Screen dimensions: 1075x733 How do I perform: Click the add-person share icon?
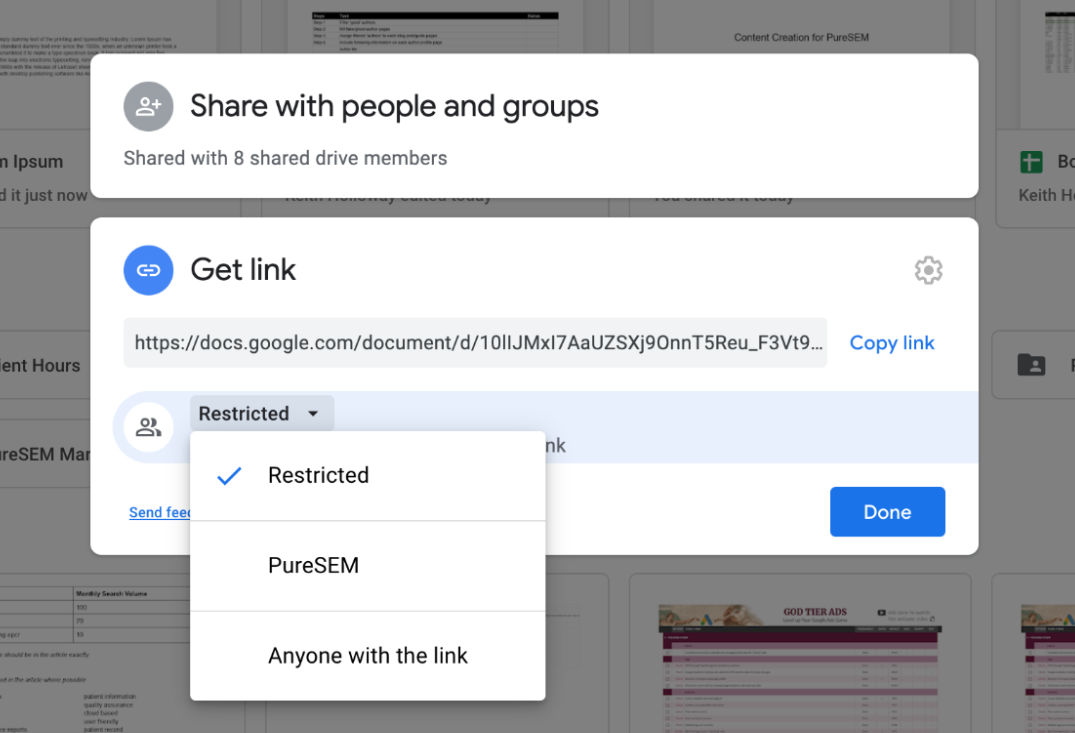148,106
